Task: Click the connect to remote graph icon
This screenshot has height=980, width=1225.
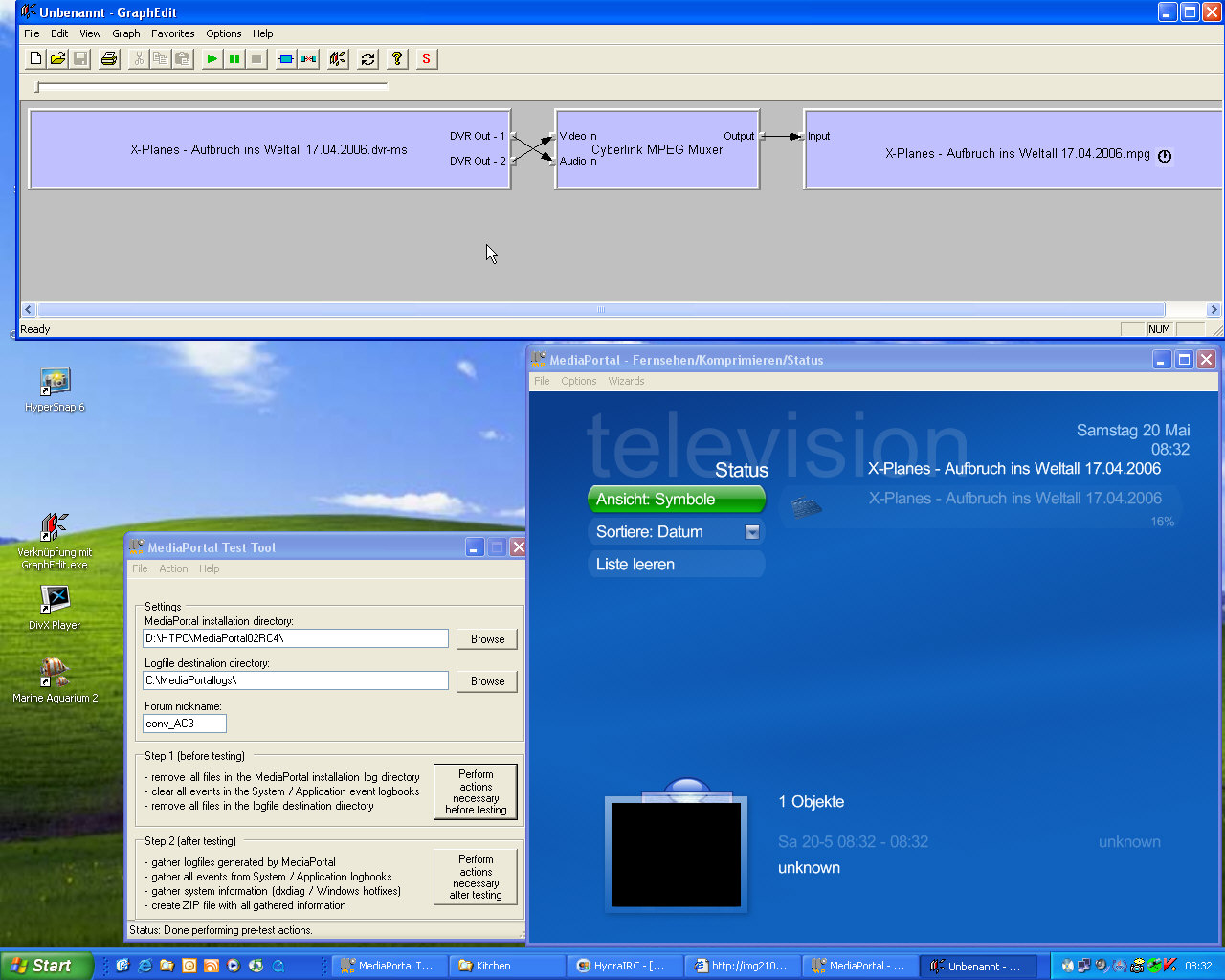Action: pyautogui.click(x=338, y=59)
